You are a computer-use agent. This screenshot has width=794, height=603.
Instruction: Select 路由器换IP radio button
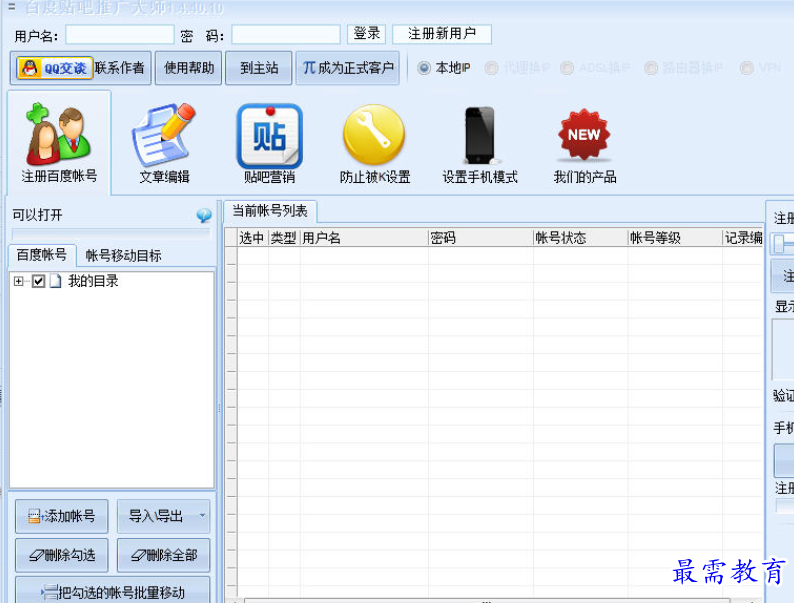pyautogui.click(x=651, y=68)
